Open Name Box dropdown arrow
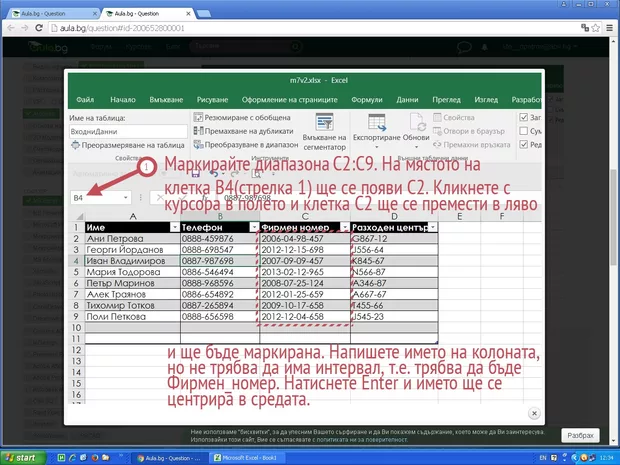Viewport: 620px width, 465px height. [125, 197]
